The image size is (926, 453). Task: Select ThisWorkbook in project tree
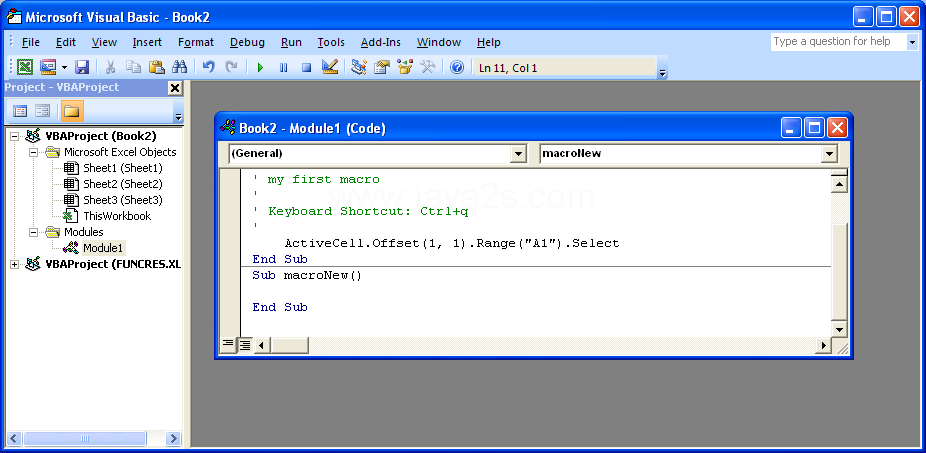(117, 216)
